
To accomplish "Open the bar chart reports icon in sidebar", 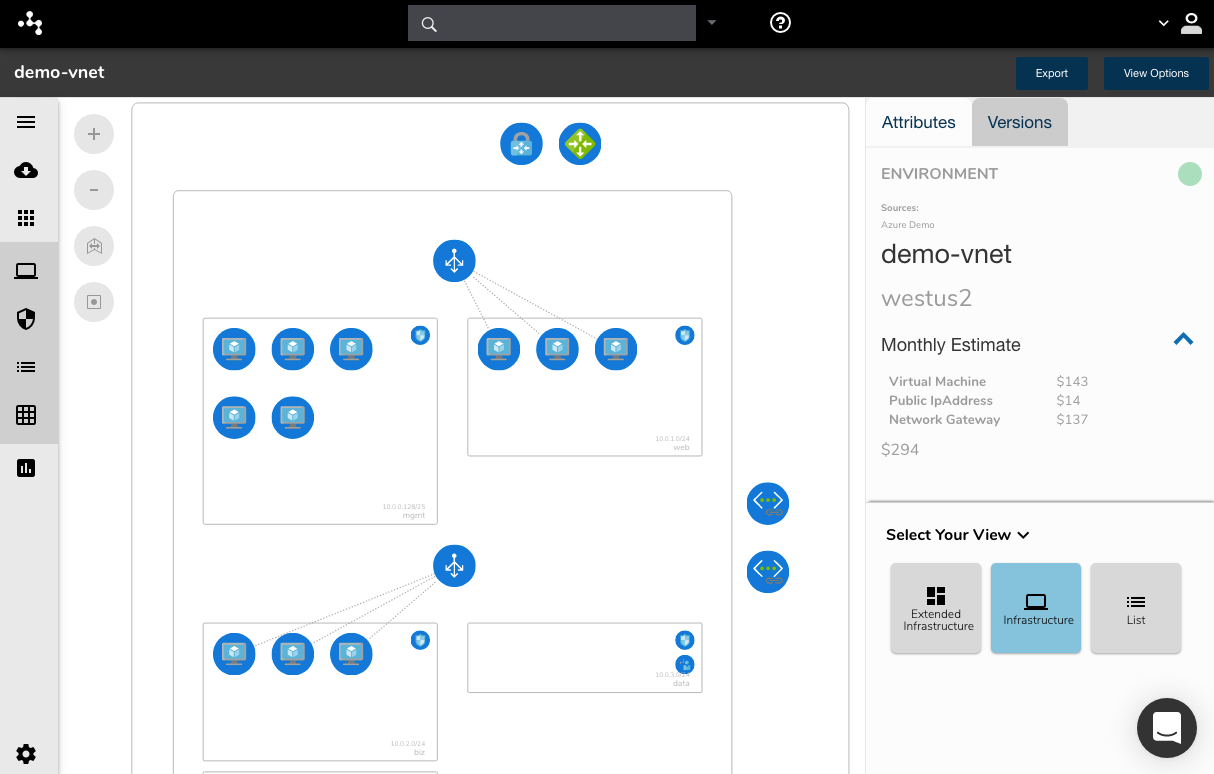I will coord(26,467).
